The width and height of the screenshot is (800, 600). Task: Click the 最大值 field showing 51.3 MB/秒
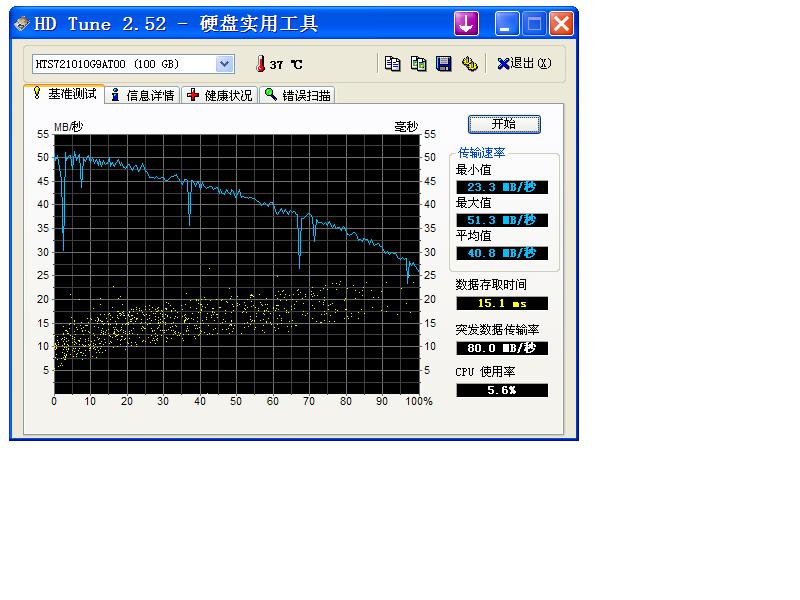coord(502,220)
